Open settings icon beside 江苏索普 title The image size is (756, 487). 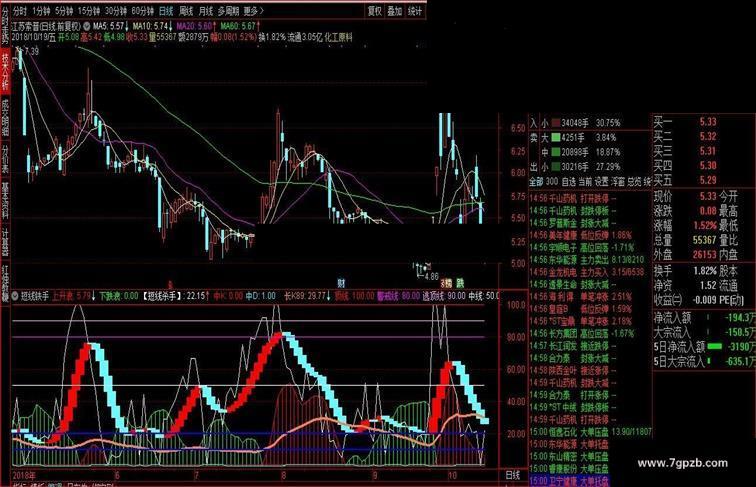tap(86, 26)
